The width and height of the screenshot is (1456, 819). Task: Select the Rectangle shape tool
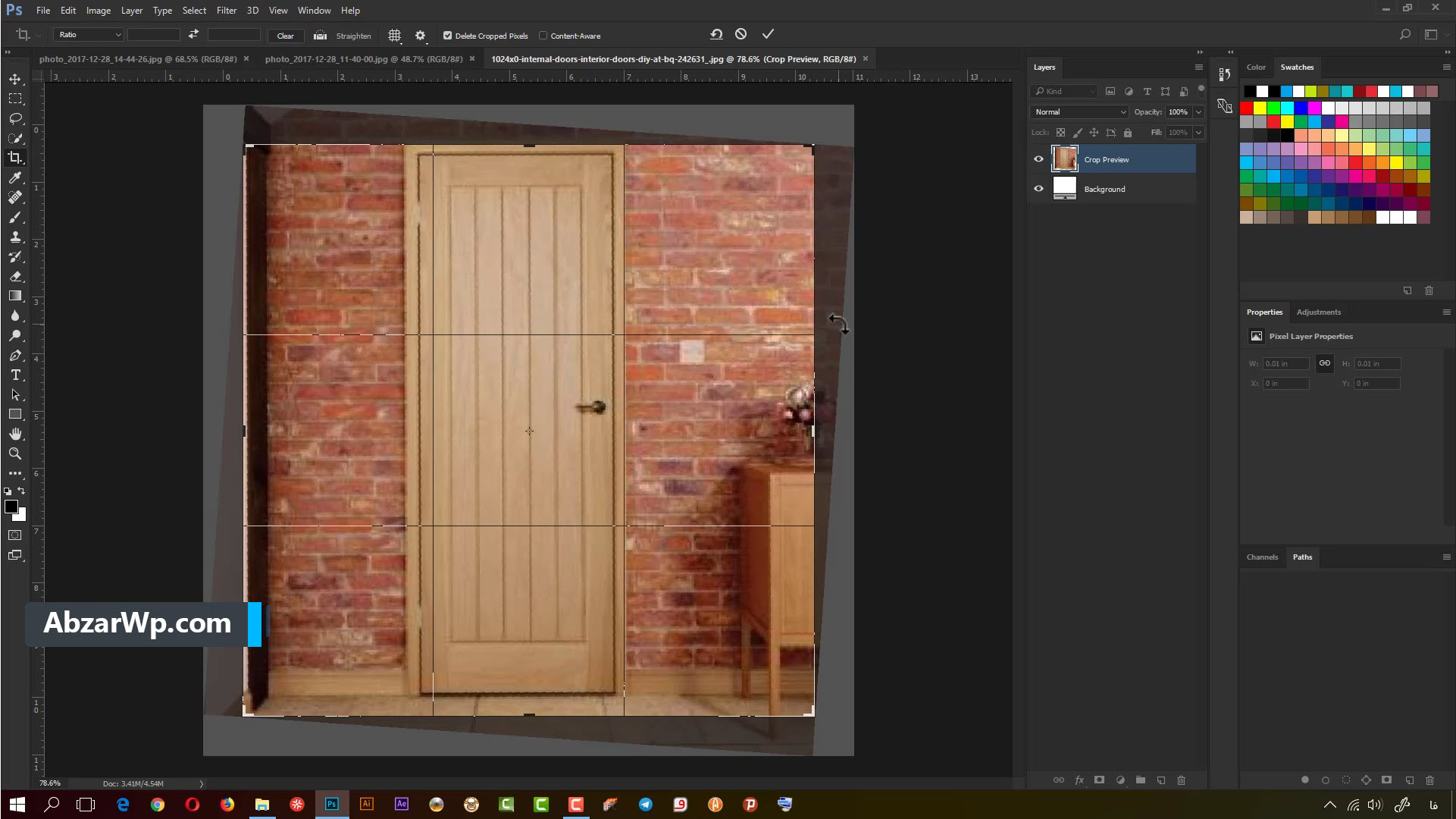coord(15,414)
